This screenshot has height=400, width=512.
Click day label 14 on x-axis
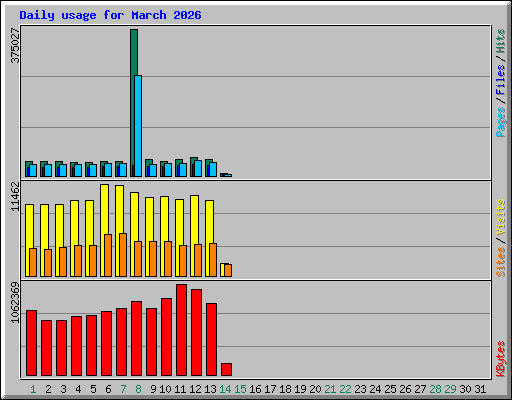coord(225,389)
